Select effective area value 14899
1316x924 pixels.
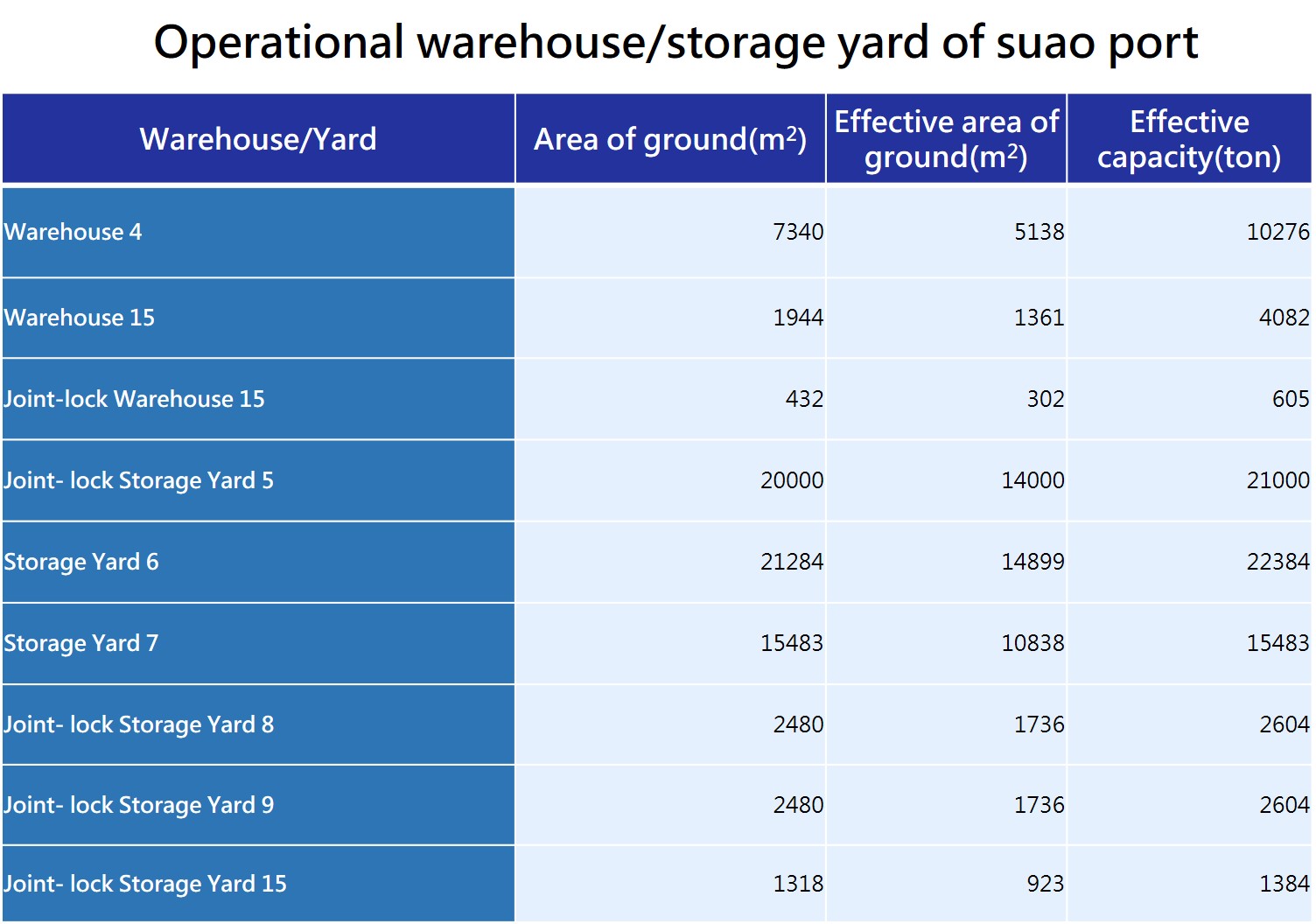tap(1033, 562)
